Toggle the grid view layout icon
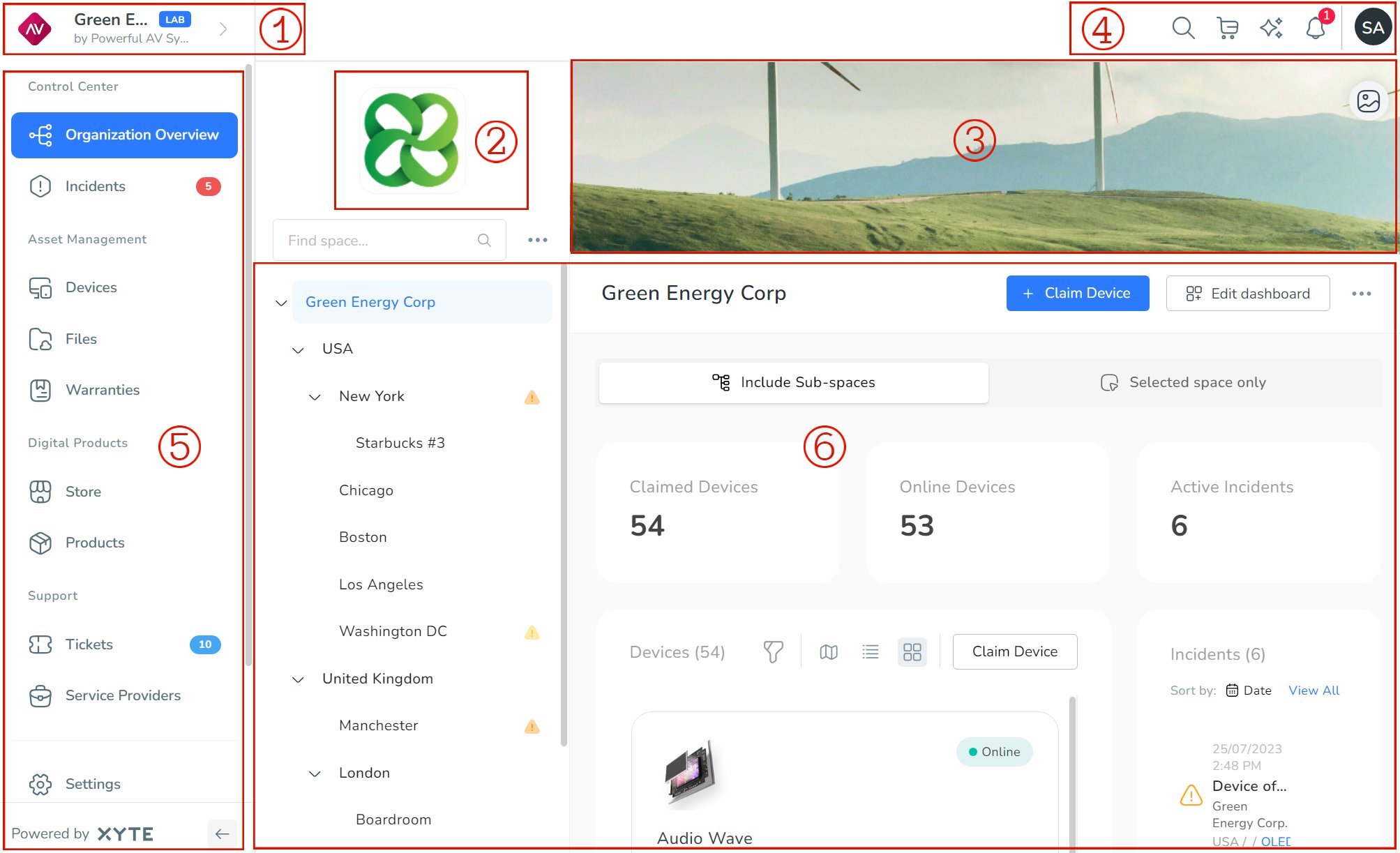The height and width of the screenshot is (853, 1400). point(911,651)
